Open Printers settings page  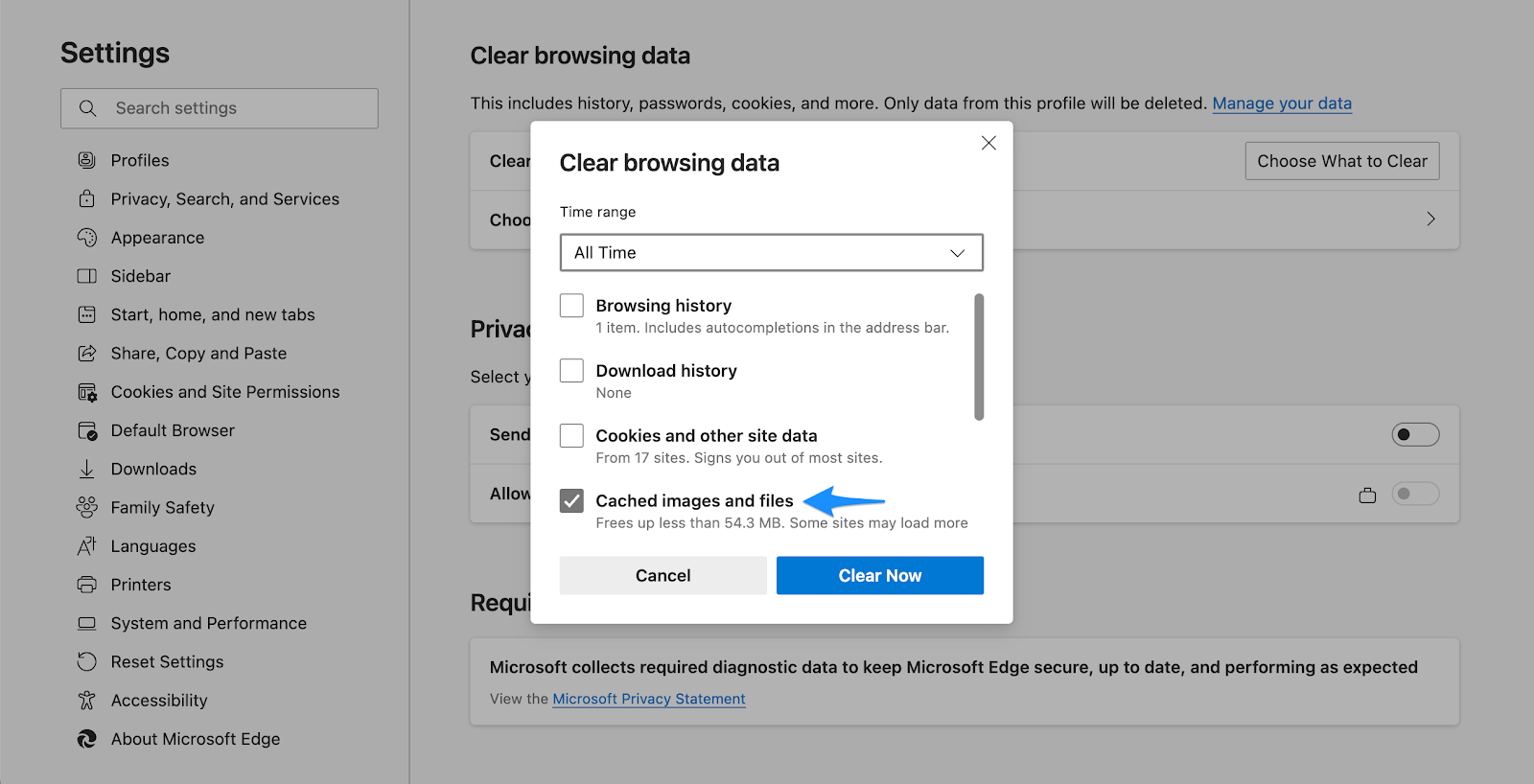pyautogui.click(x=141, y=585)
